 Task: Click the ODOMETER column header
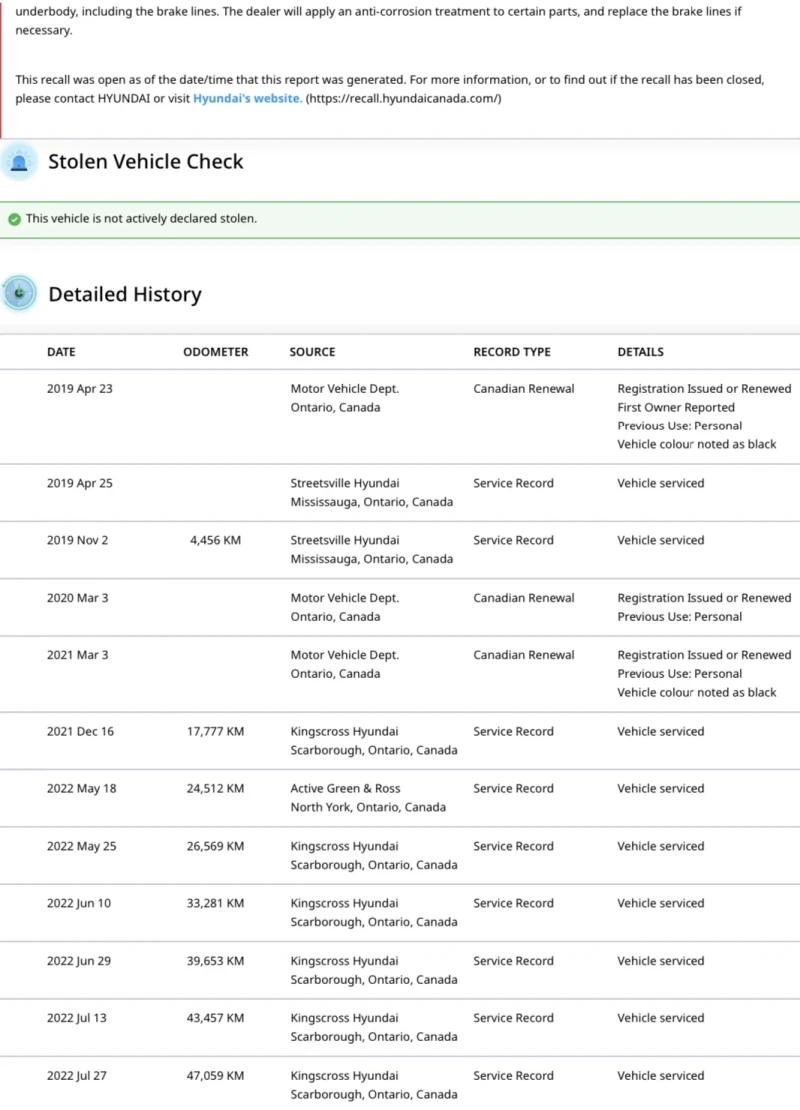coord(216,352)
